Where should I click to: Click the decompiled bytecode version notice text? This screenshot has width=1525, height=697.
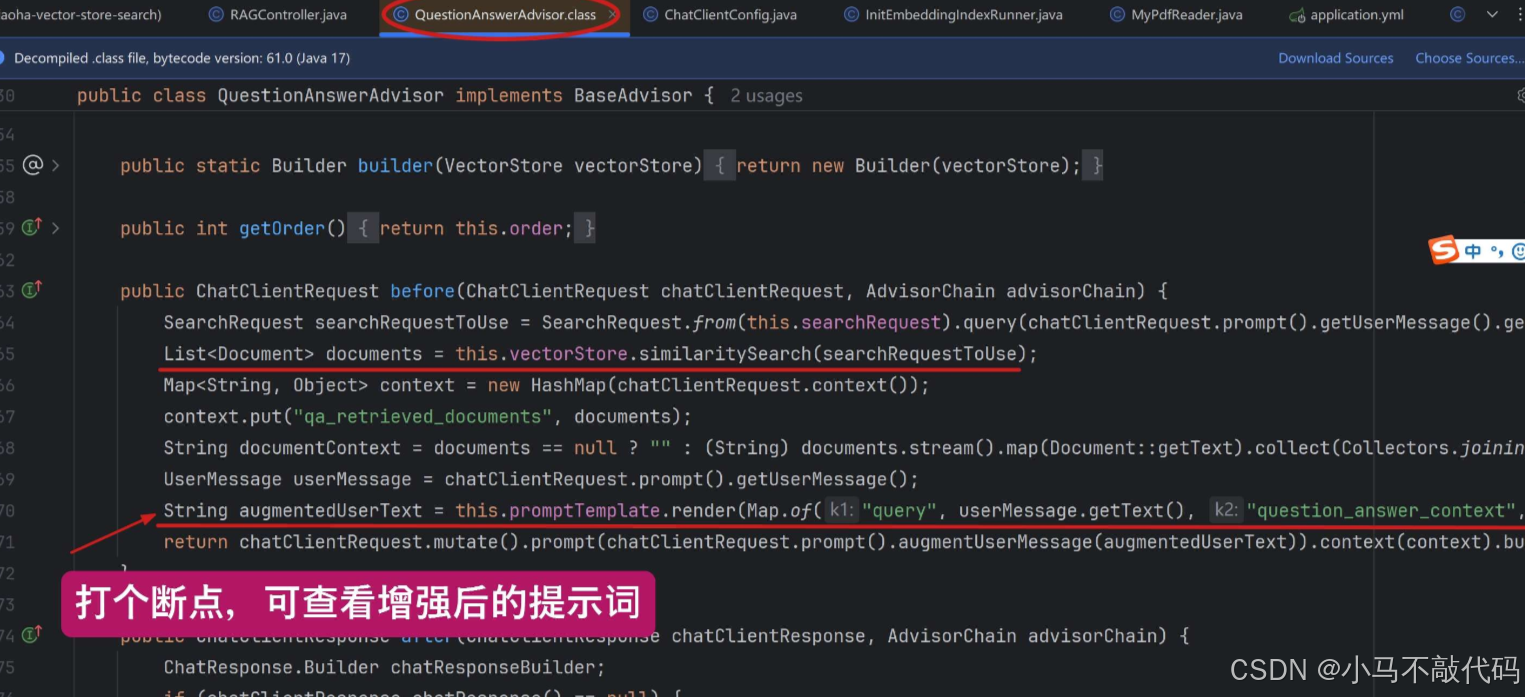tap(181, 58)
